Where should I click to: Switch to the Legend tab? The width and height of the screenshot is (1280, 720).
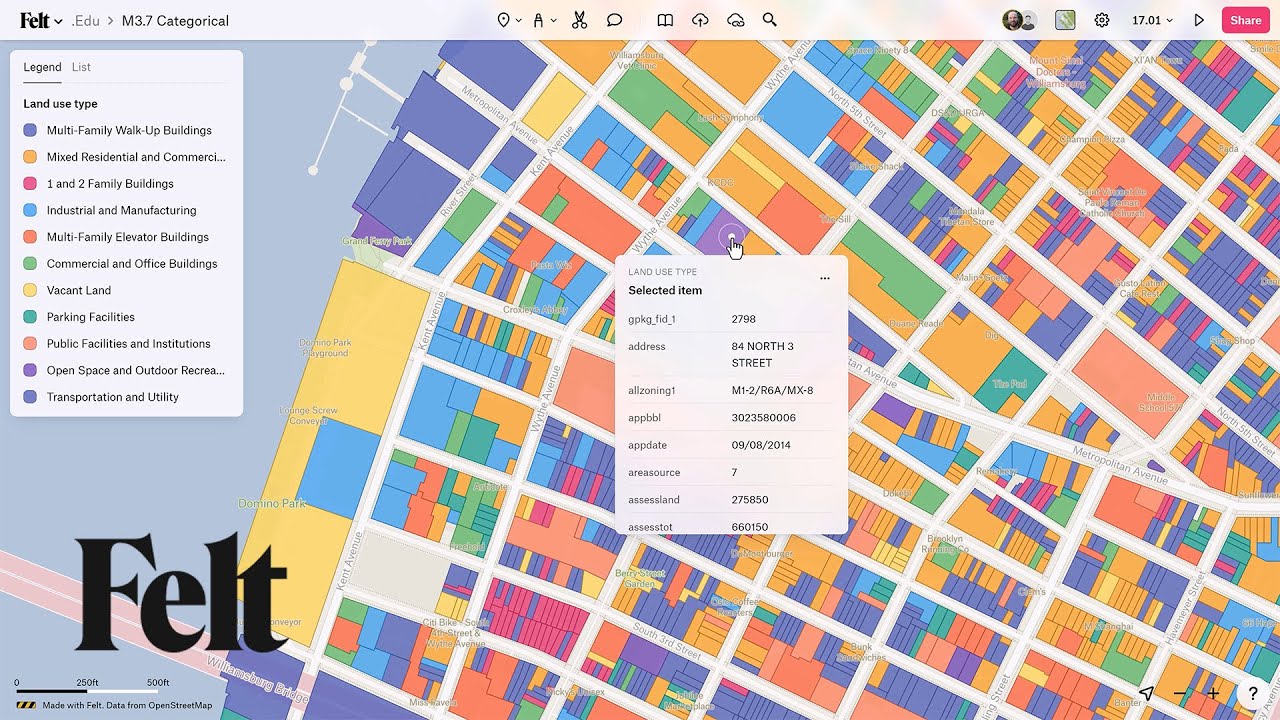[42, 67]
